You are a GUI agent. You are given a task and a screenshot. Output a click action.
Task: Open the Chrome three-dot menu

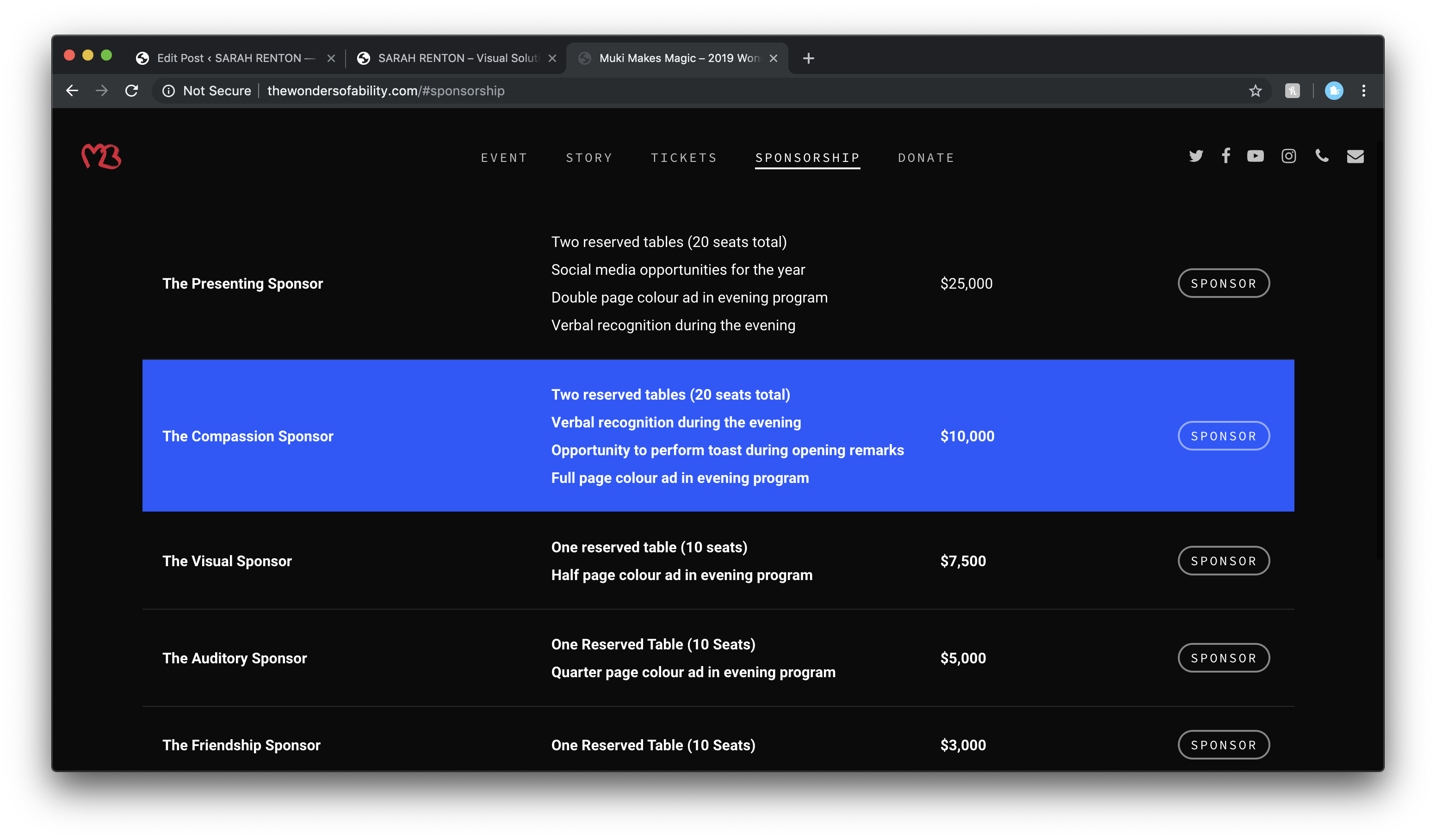pos(1364,91)
